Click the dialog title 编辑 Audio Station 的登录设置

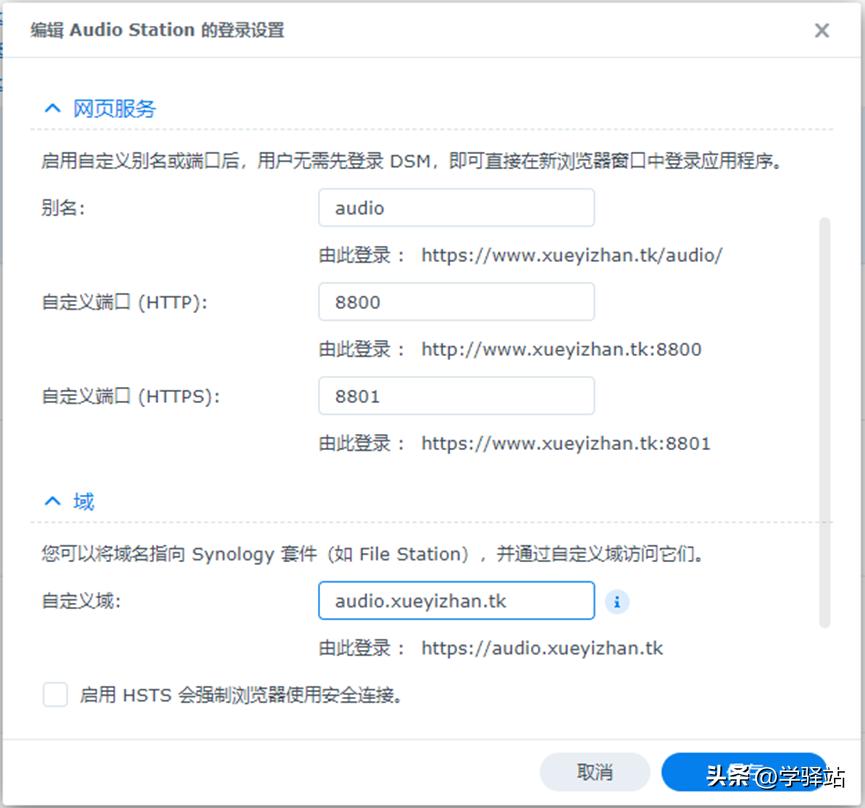(x=155, y=30)
